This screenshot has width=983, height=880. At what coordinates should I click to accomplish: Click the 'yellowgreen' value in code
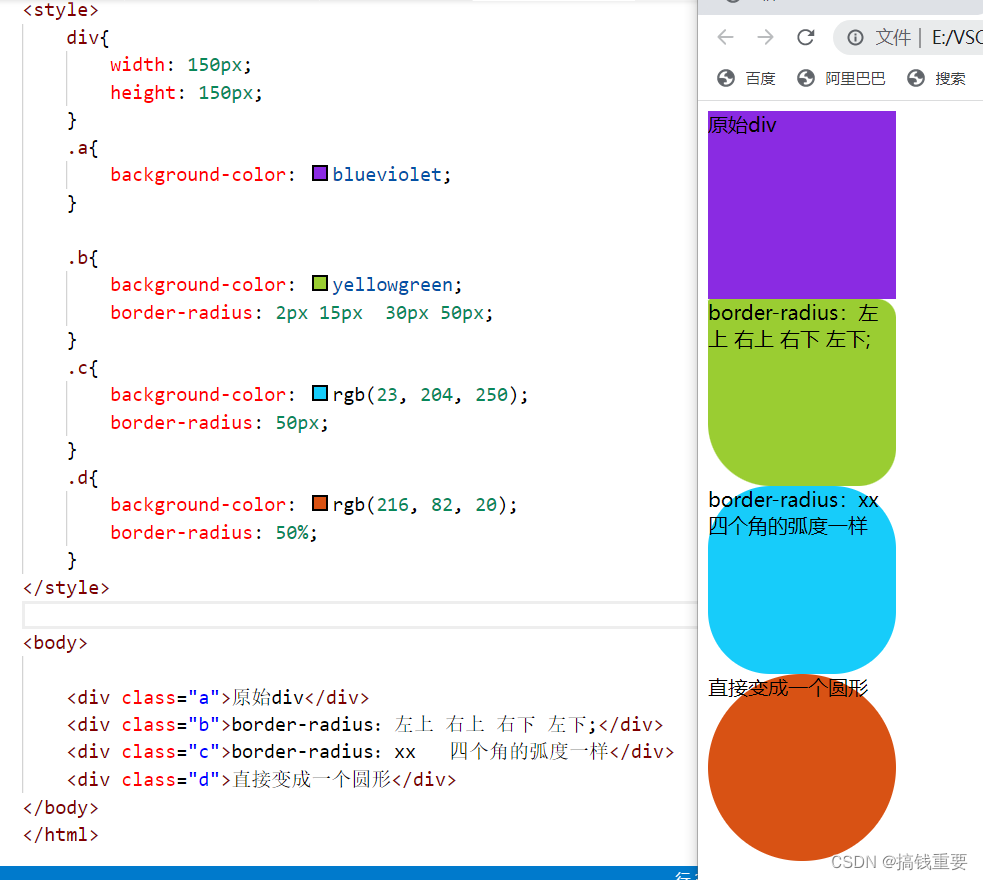pyautogui.click(x=392, y=285)
